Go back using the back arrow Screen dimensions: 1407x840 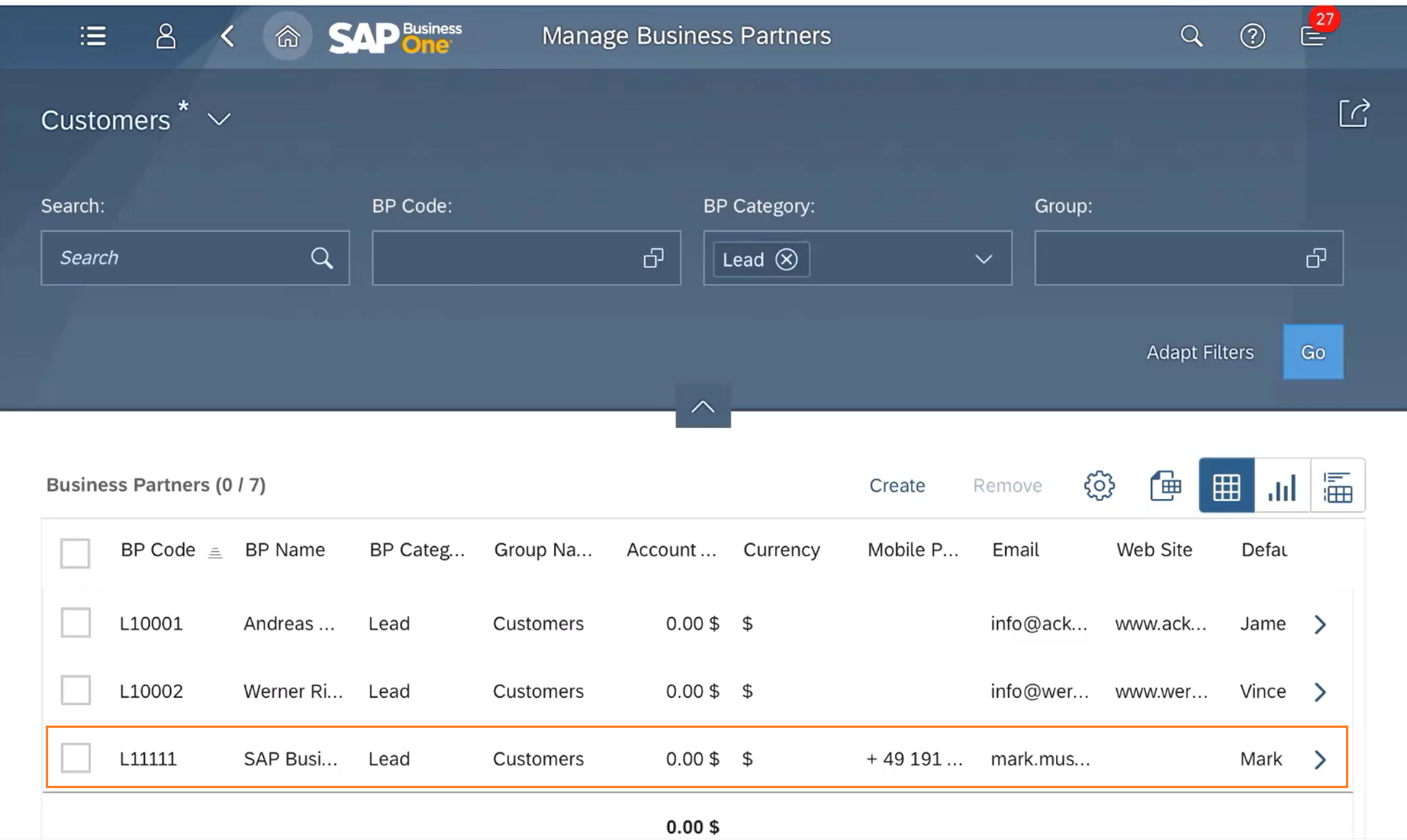[x=227, y=36]
